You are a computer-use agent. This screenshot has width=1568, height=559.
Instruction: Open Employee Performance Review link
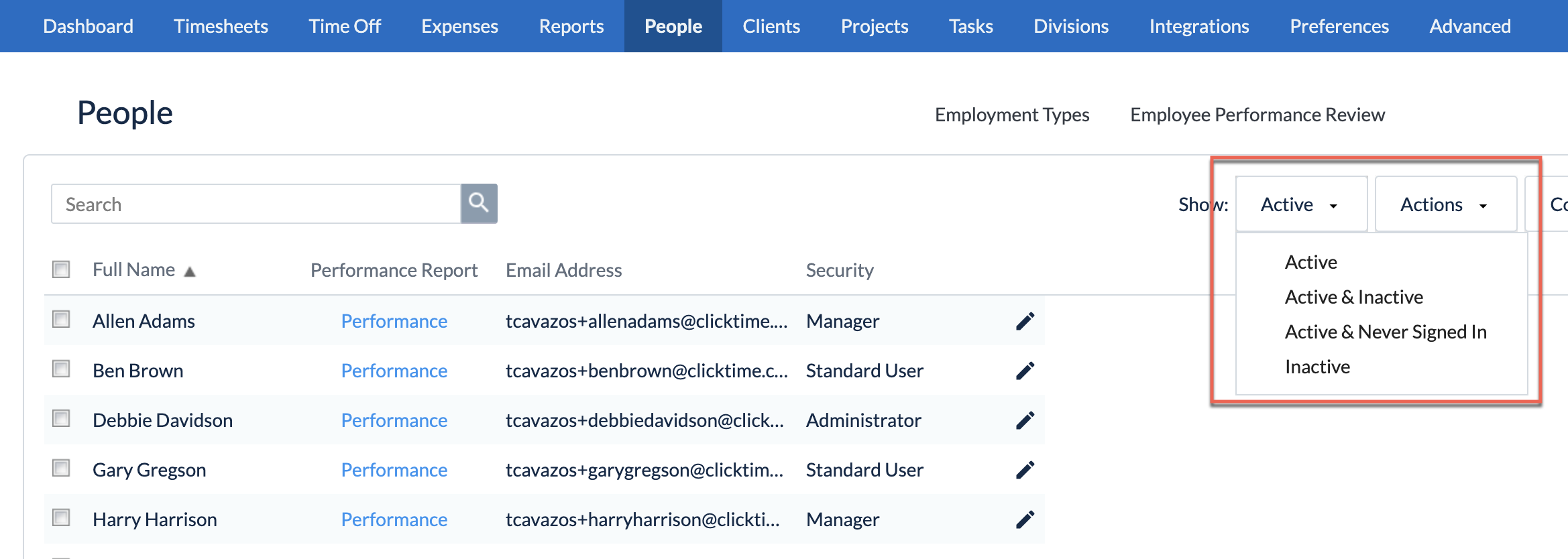tap(1257, 115)
